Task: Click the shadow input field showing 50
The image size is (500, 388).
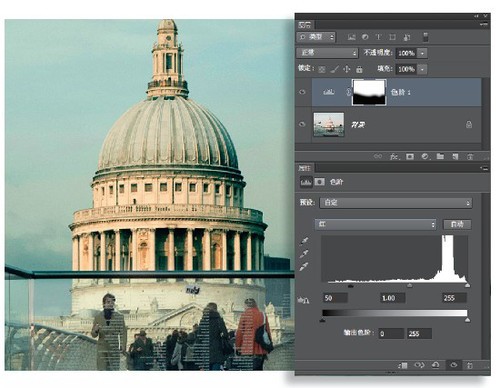Action: pos(335,298)
